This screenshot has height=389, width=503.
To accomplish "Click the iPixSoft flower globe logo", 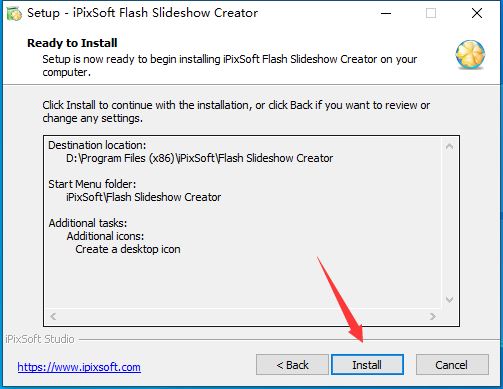I will tap(470, 55).
